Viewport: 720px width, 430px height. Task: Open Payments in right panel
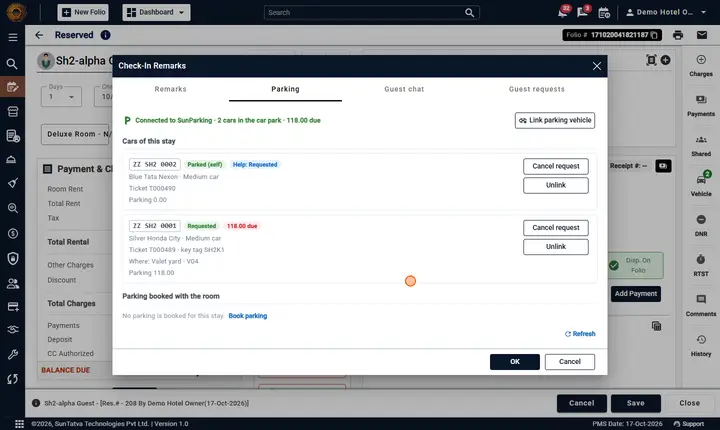point(701,105)
